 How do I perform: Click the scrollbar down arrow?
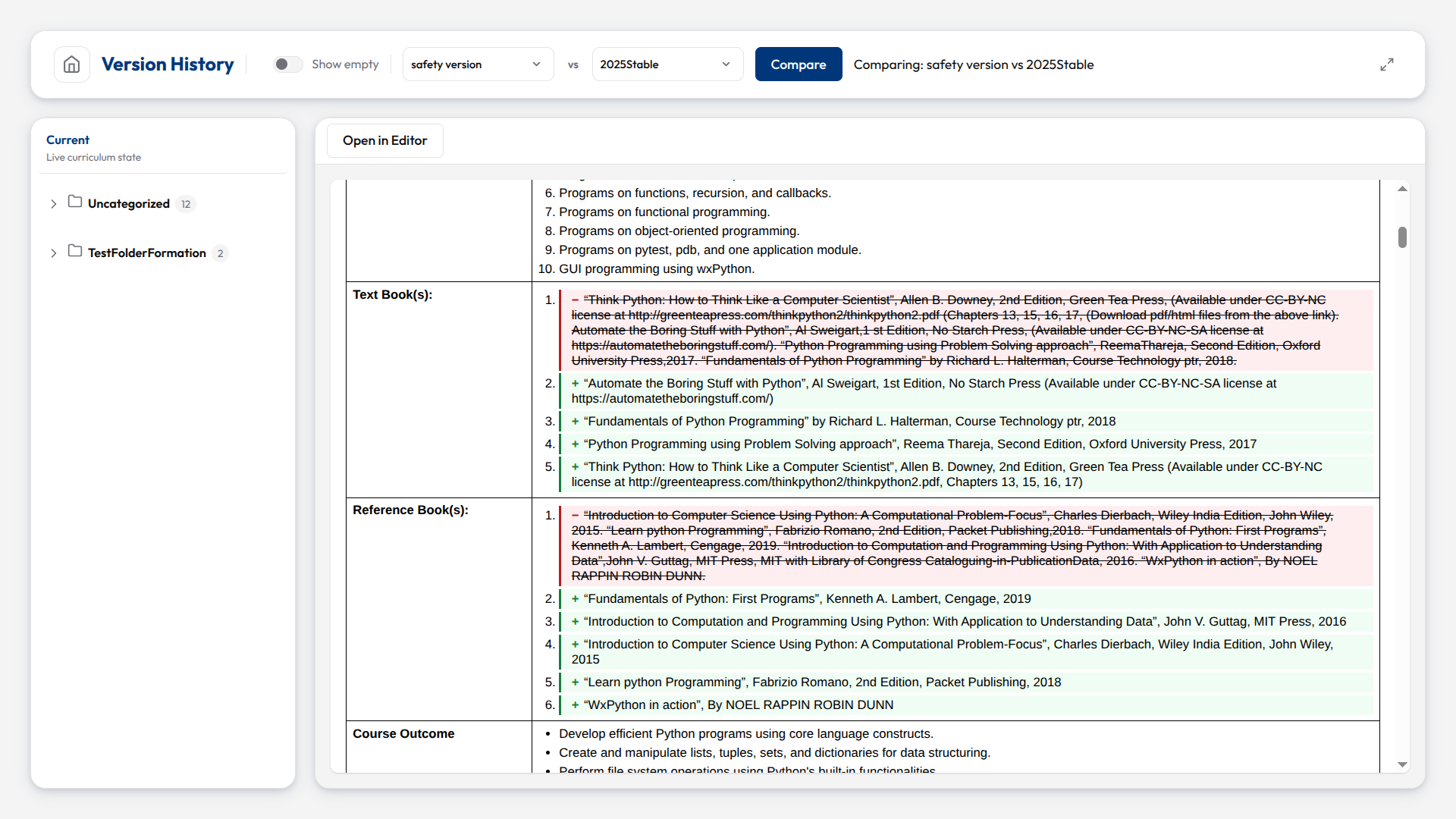pos(1402,764)
